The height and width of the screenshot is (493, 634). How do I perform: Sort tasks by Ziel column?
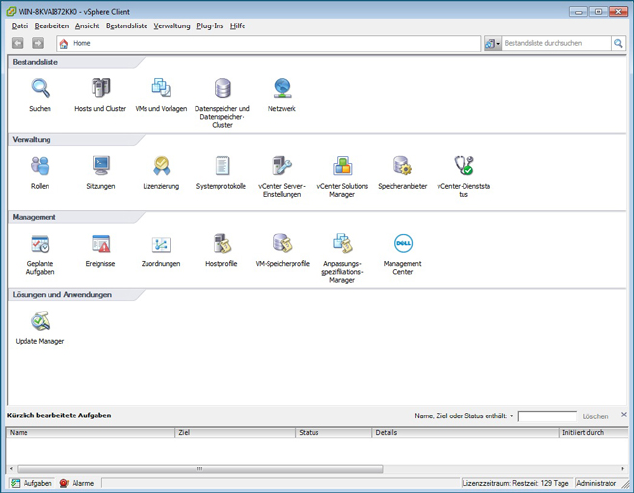(235, 432)
